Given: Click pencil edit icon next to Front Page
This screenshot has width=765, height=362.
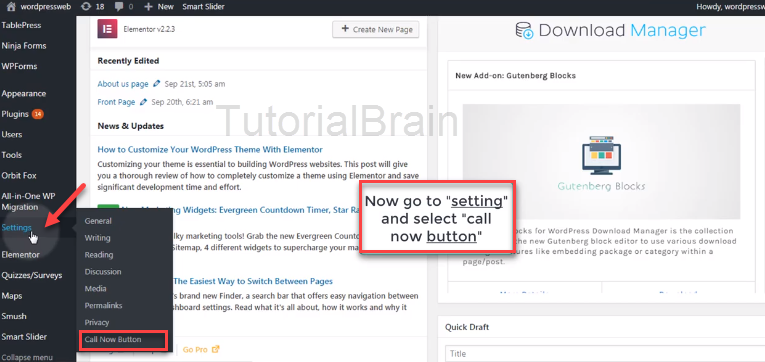Looking at the screenshot, I should point(143,102).
